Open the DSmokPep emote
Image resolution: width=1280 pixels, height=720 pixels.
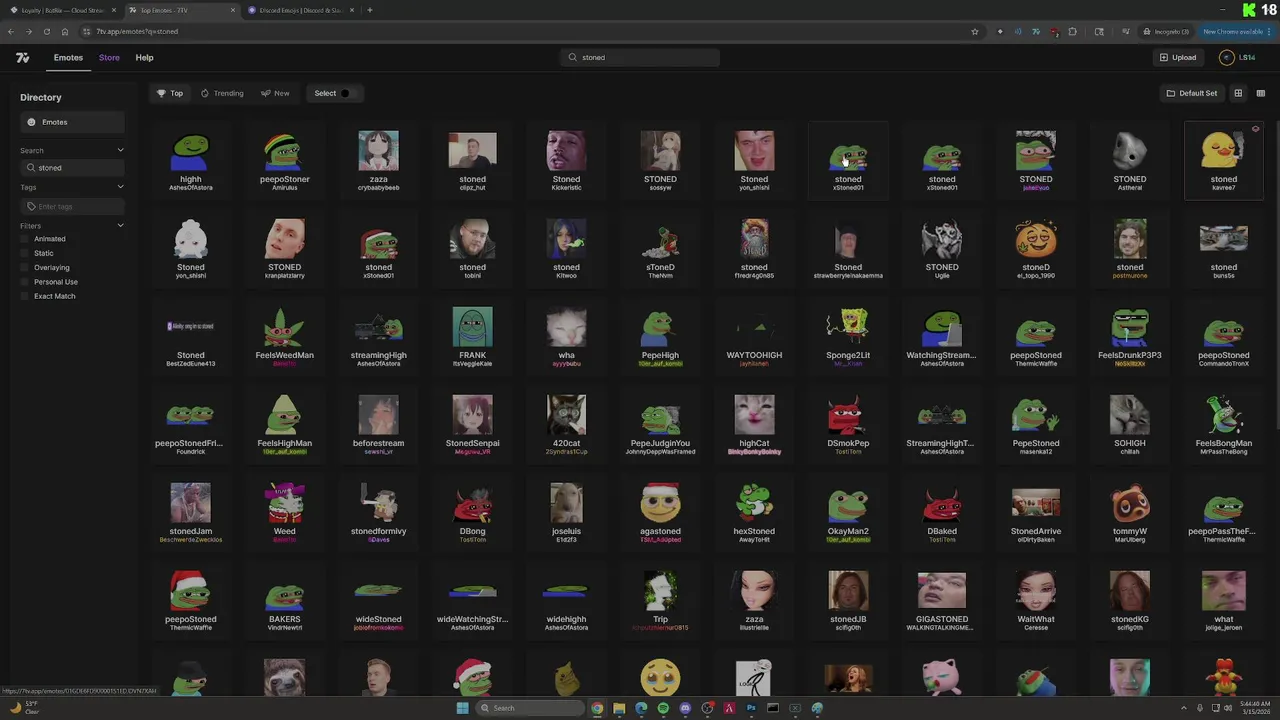[848, 424]
